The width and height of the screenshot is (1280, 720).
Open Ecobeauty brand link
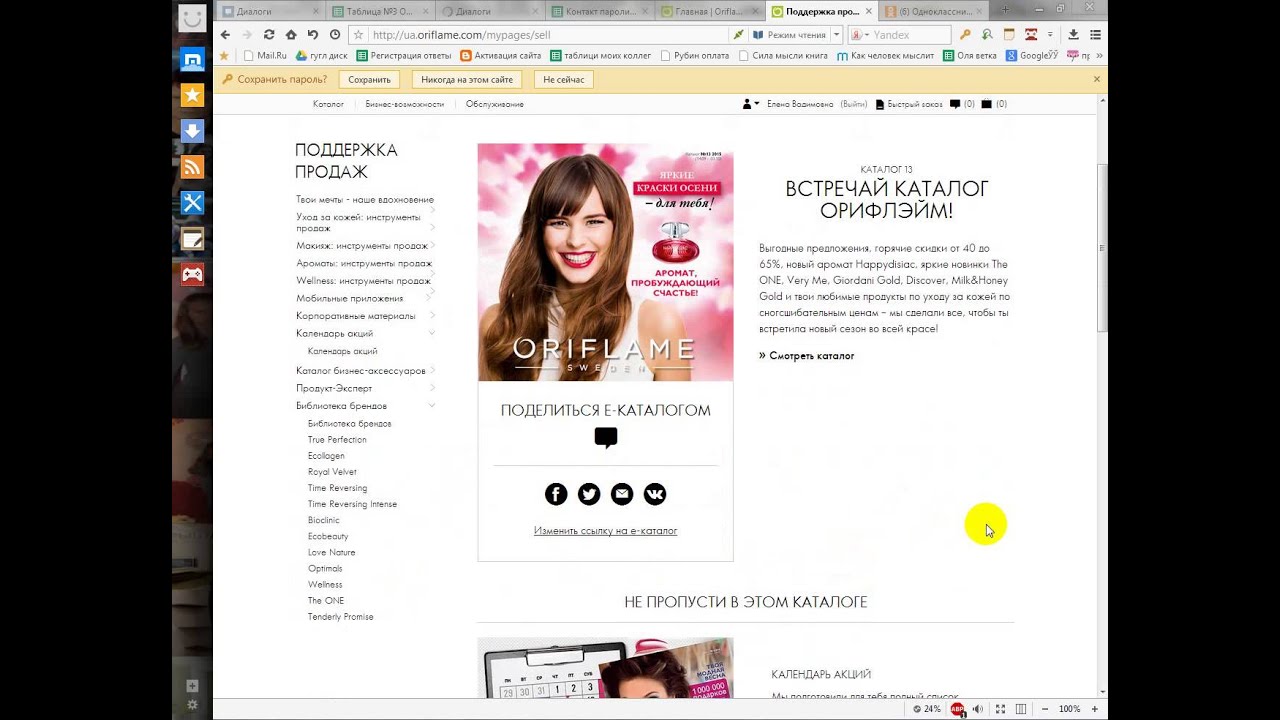pos(328,537)
